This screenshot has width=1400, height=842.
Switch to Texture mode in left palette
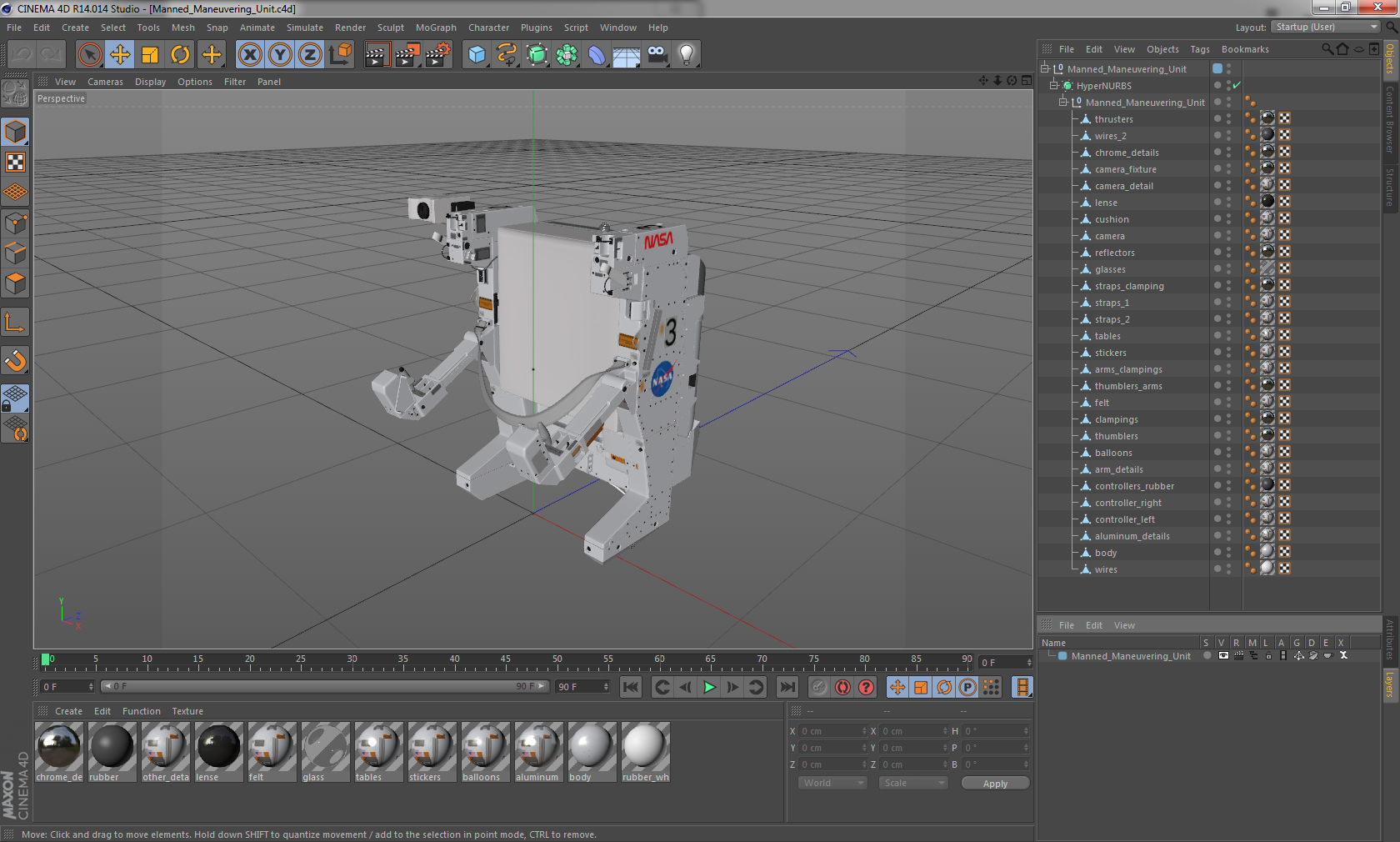tap(16, 162)
